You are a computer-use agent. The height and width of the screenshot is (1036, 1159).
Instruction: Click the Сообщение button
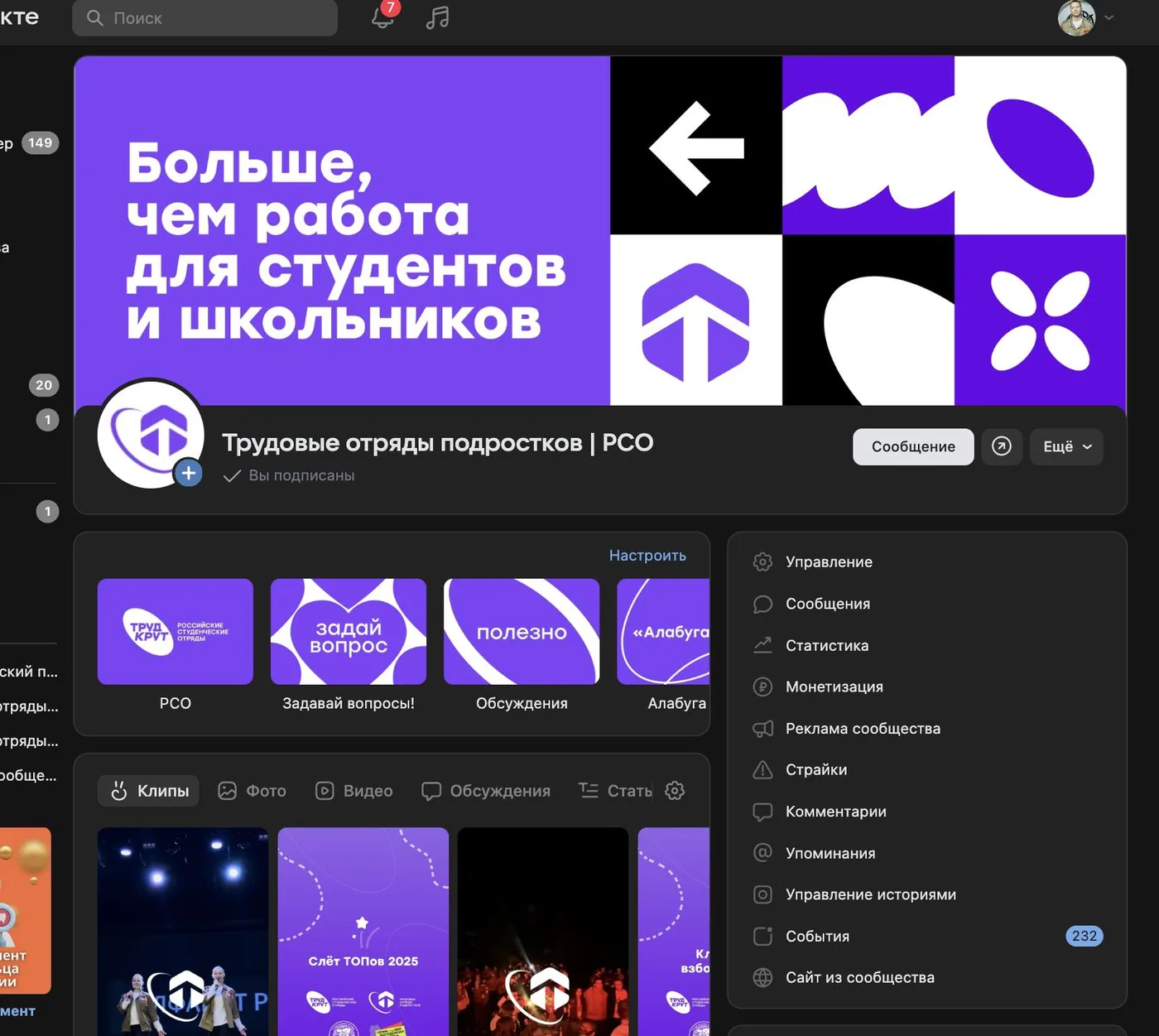tap(913, 446)
